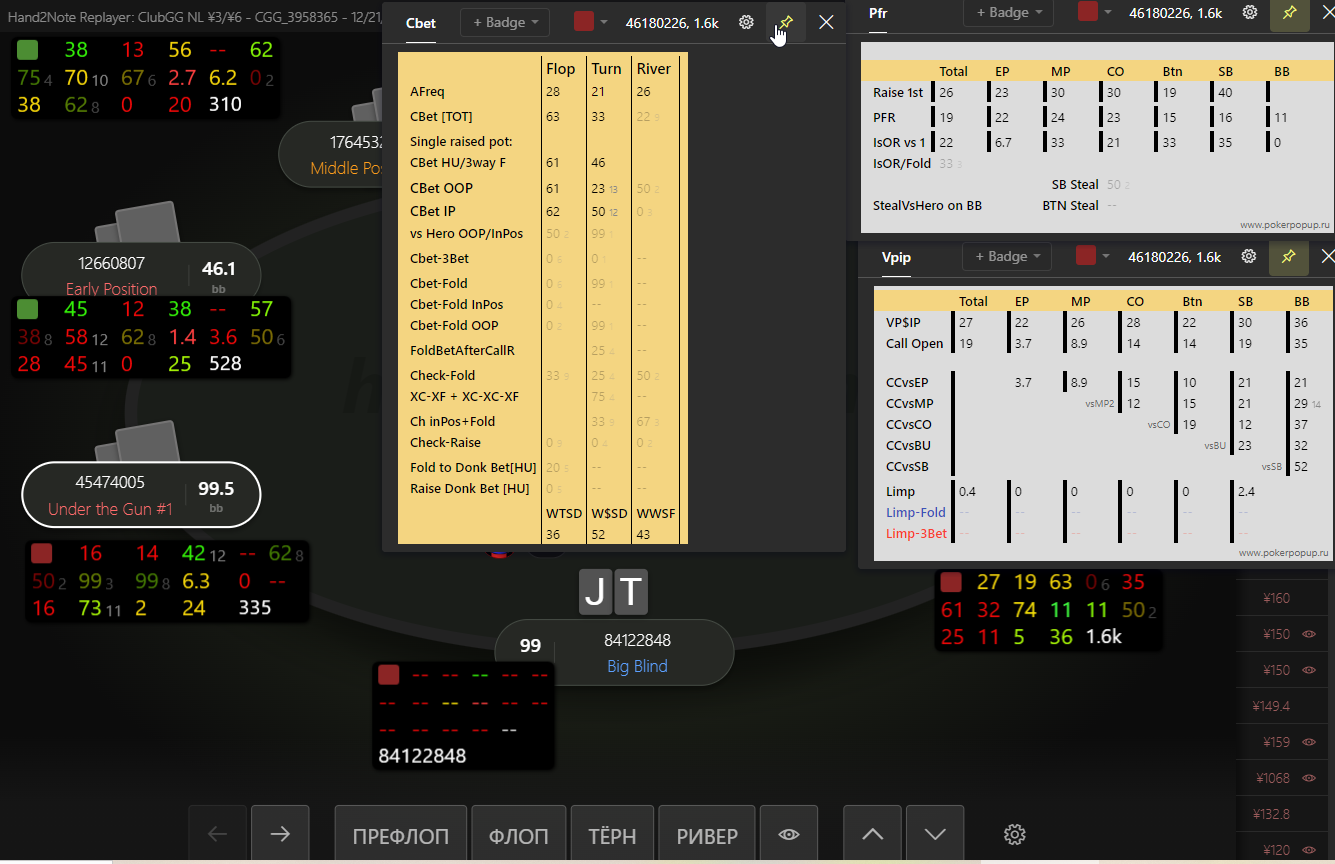1335x864 pixels.
Task: Click the ¥1068 amount in the hand list
Action: click(1274, 778)
